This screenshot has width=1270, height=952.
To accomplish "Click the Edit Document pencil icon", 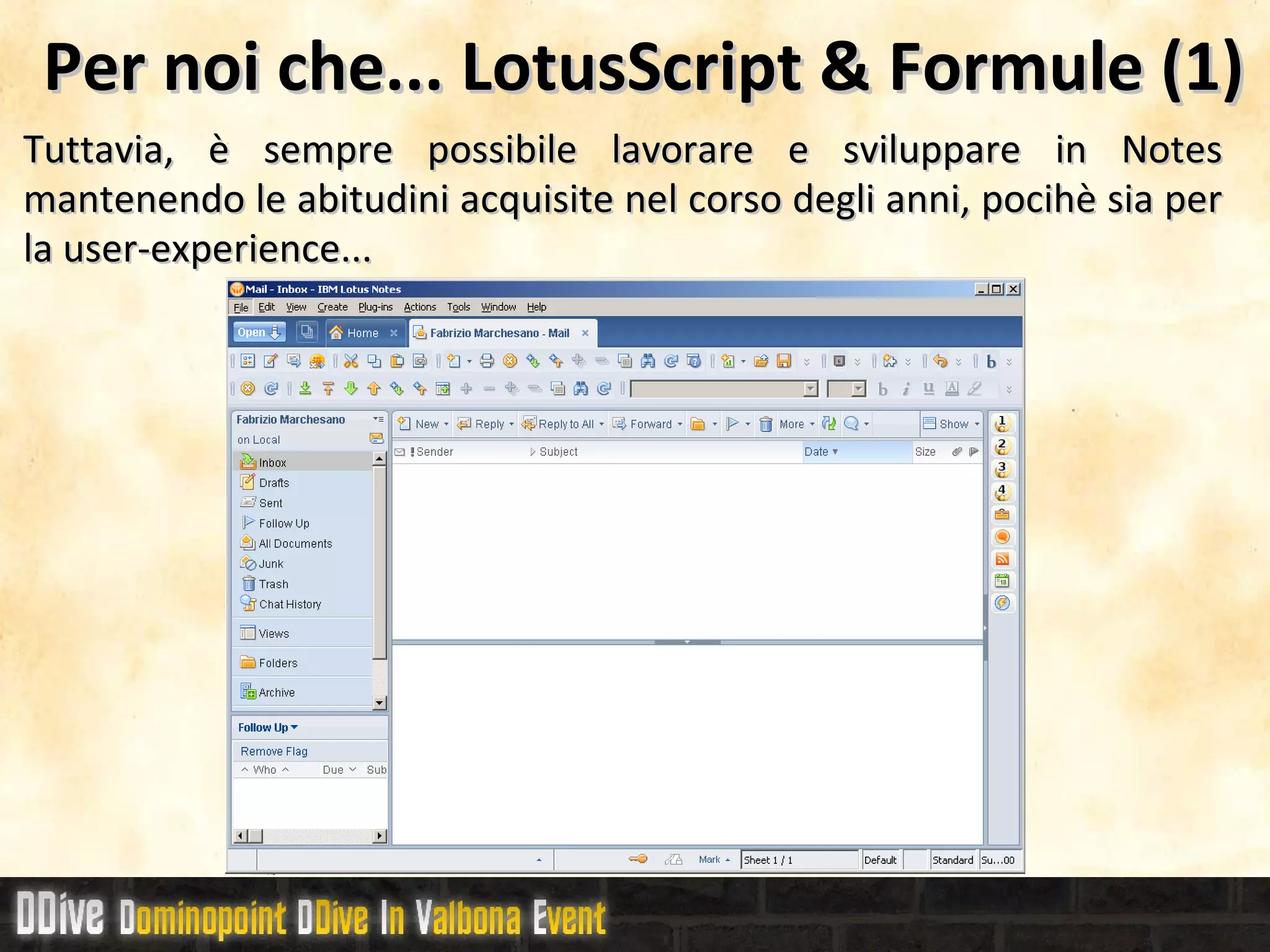I will point(270,361).
